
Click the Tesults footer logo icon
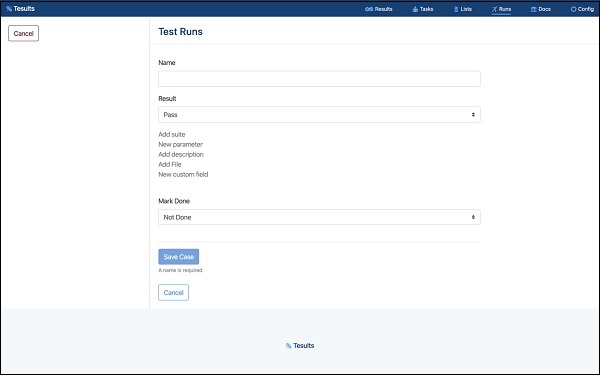pyautogui.click(x=289, y=346)
